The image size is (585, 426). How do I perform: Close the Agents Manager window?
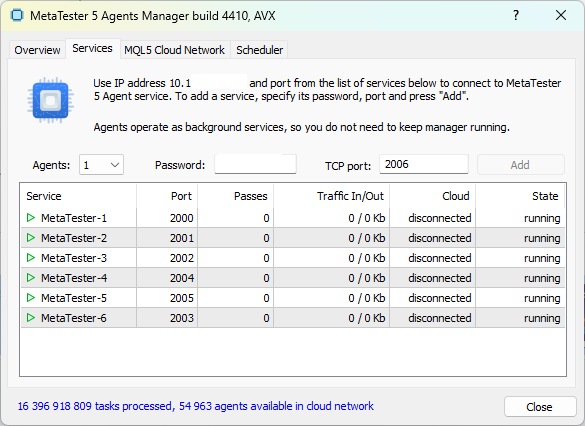(x=561, y=15)
